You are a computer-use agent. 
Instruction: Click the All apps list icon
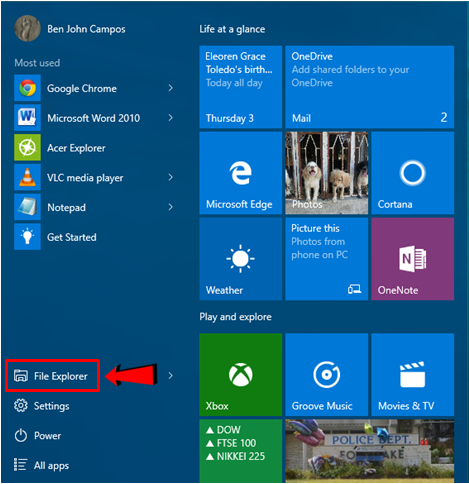tap(20, 465)
